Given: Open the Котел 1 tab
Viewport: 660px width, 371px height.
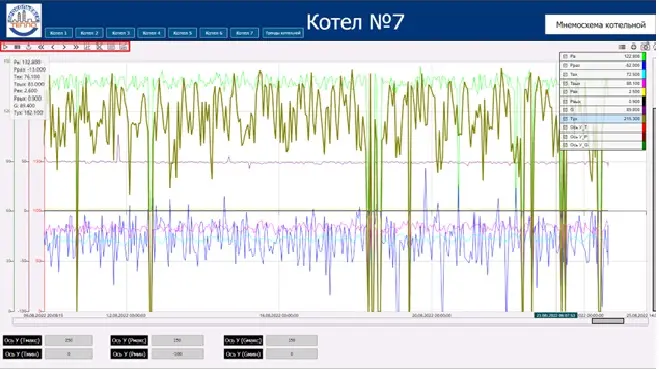Looking at the screenshot, I should 59,33.
